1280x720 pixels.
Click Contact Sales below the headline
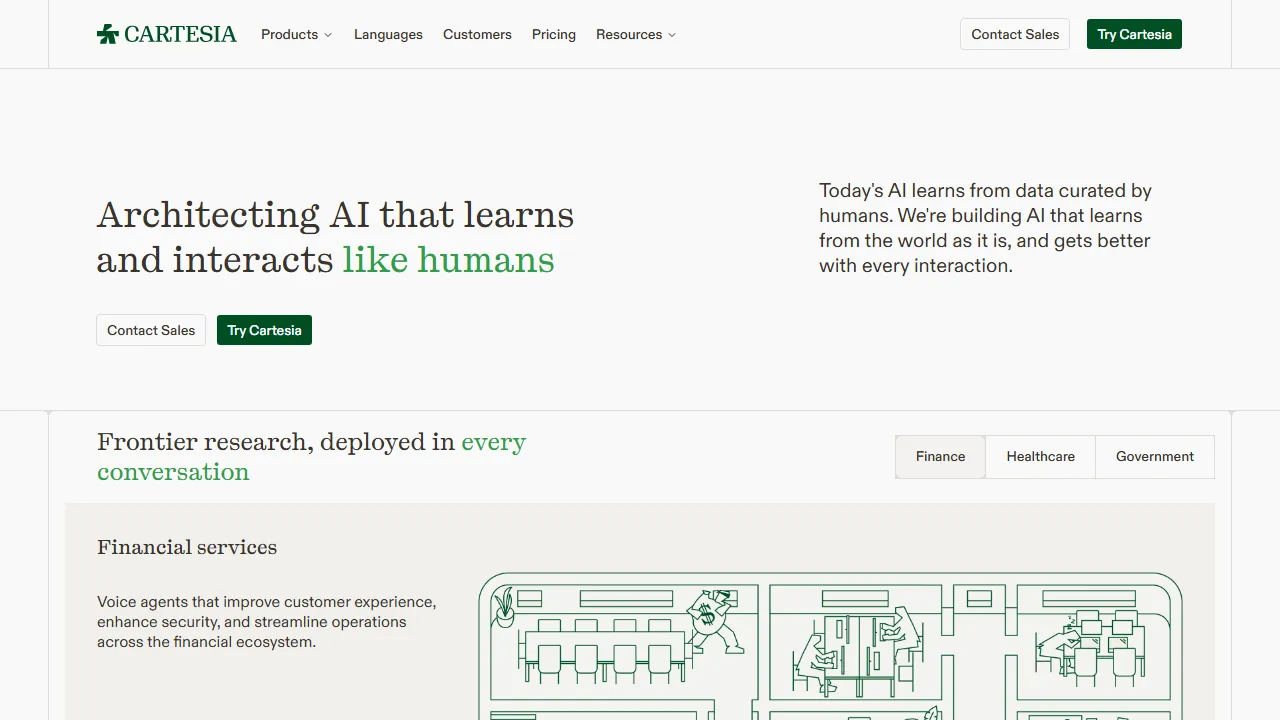click(x=151, y=330)
